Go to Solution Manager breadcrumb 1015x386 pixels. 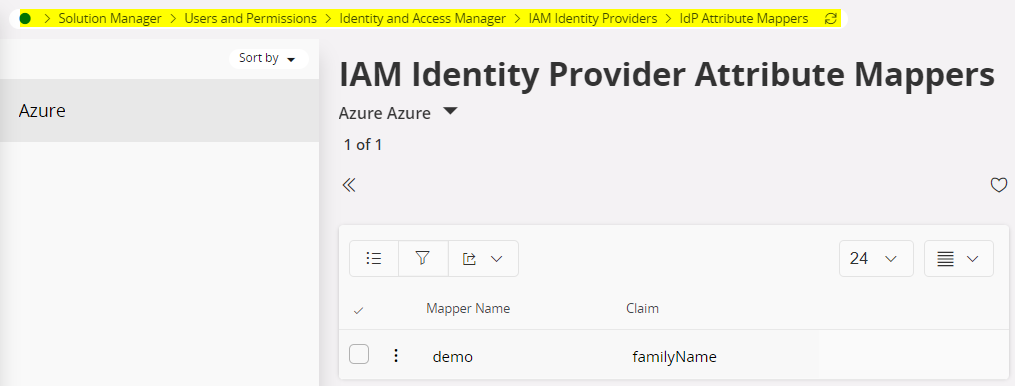[x=110, y=19]
